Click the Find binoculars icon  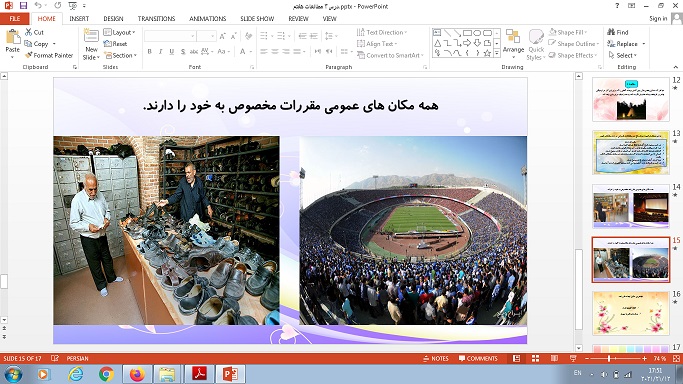[x=611, y=32]
